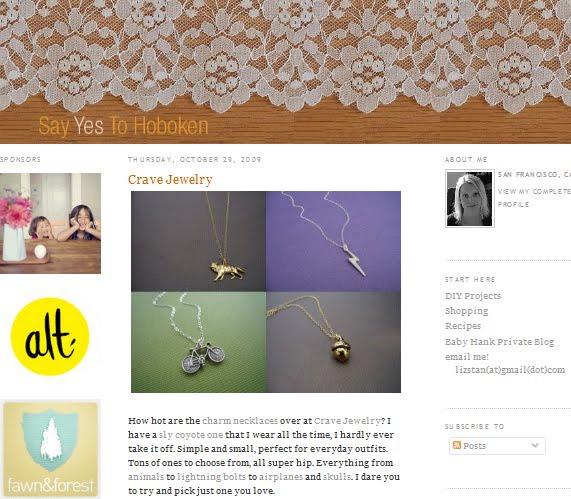Click the orange RSS feed icon
The height and width of the screenshot is (499, 571).
(x=457, y=445)
